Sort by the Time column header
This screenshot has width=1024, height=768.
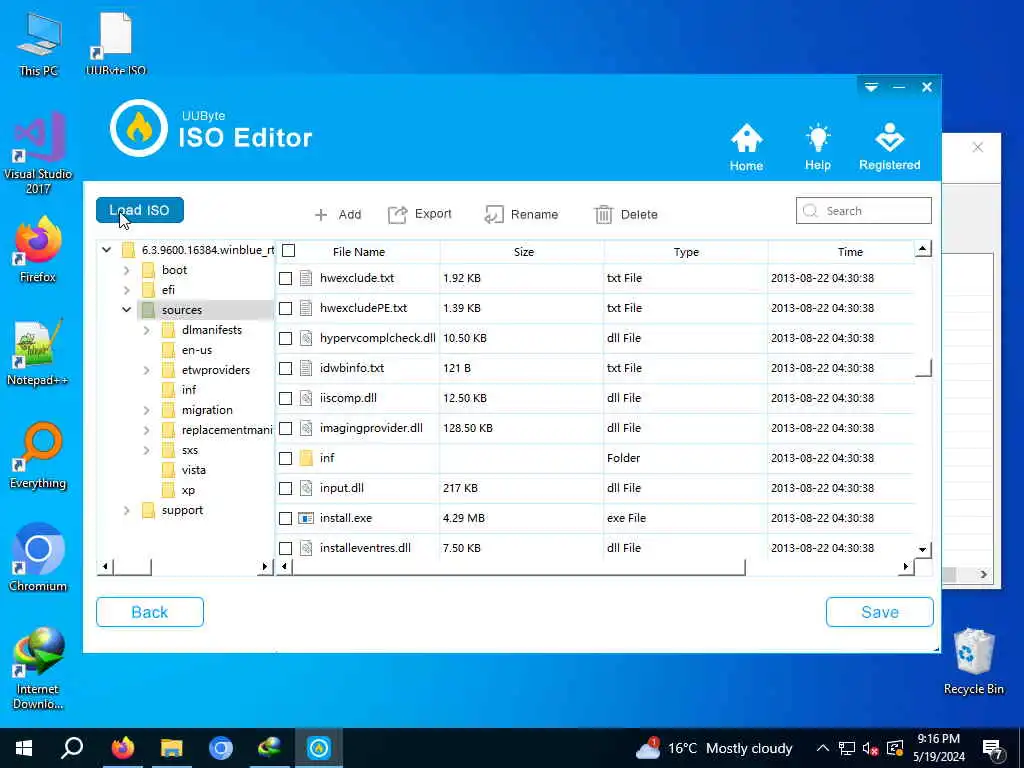tap(850, 252)
